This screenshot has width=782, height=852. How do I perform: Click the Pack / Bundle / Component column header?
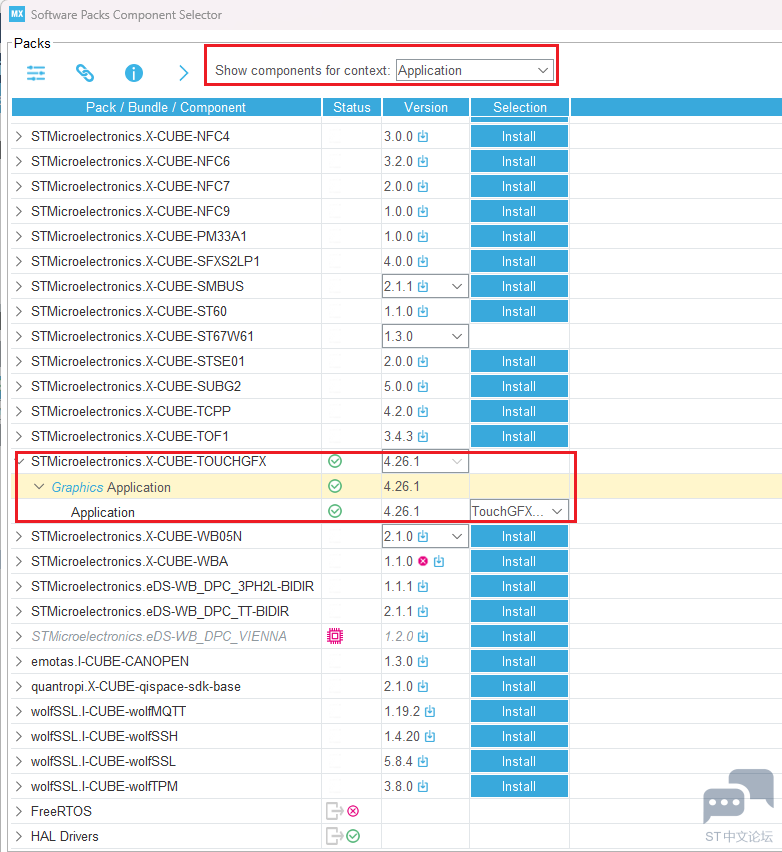click(x=166, y=107)
